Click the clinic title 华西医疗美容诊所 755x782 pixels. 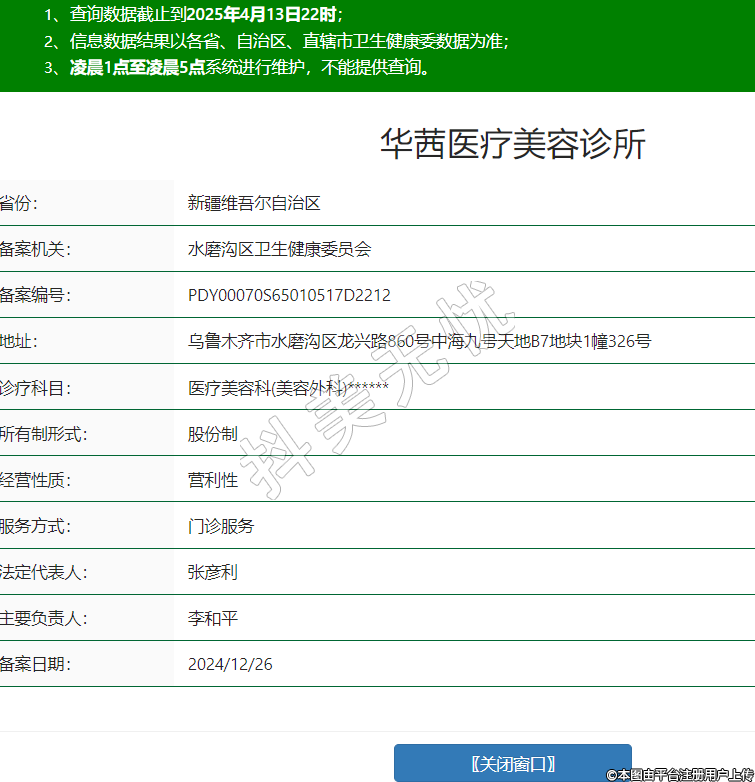pyautogui.click(x=512, y=145)
